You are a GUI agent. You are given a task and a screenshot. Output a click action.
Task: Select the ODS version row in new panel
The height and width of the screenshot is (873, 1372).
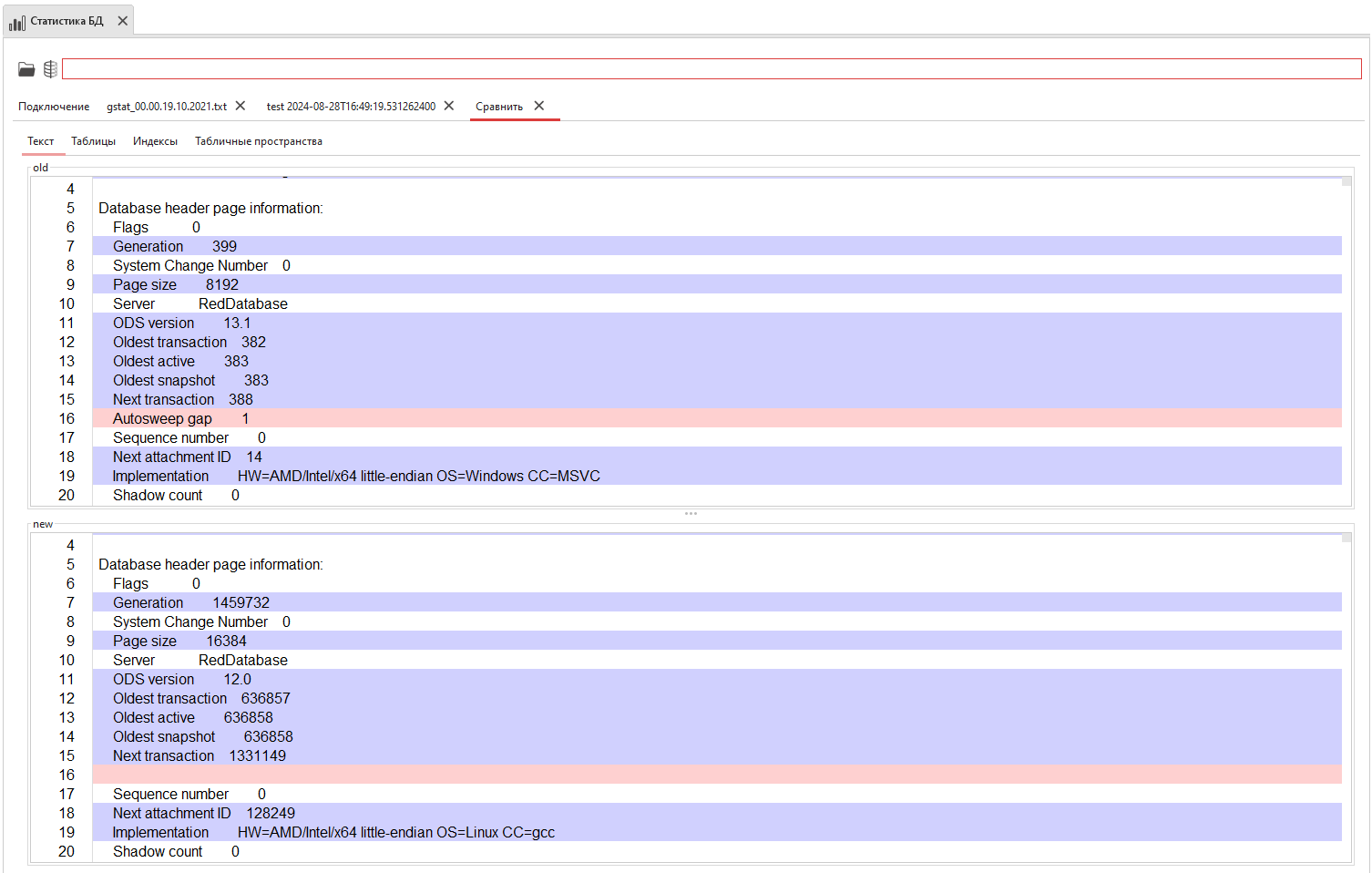[364, 679]
